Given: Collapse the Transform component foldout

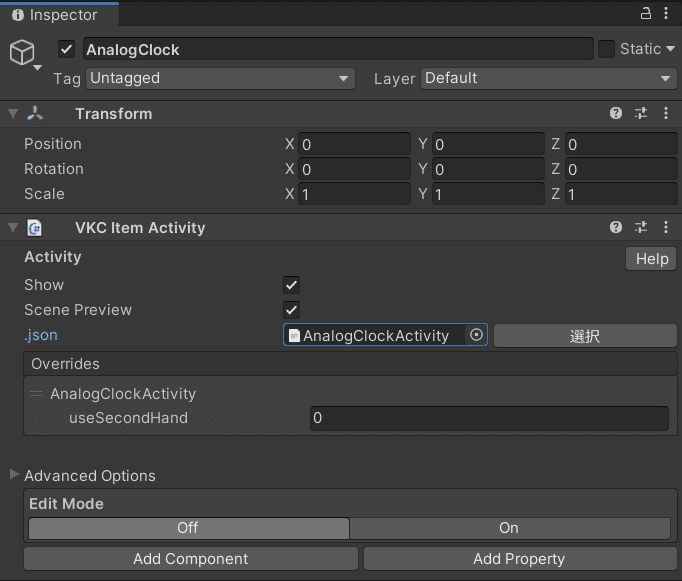Looking at the screenshot, I should coord(13,114).
